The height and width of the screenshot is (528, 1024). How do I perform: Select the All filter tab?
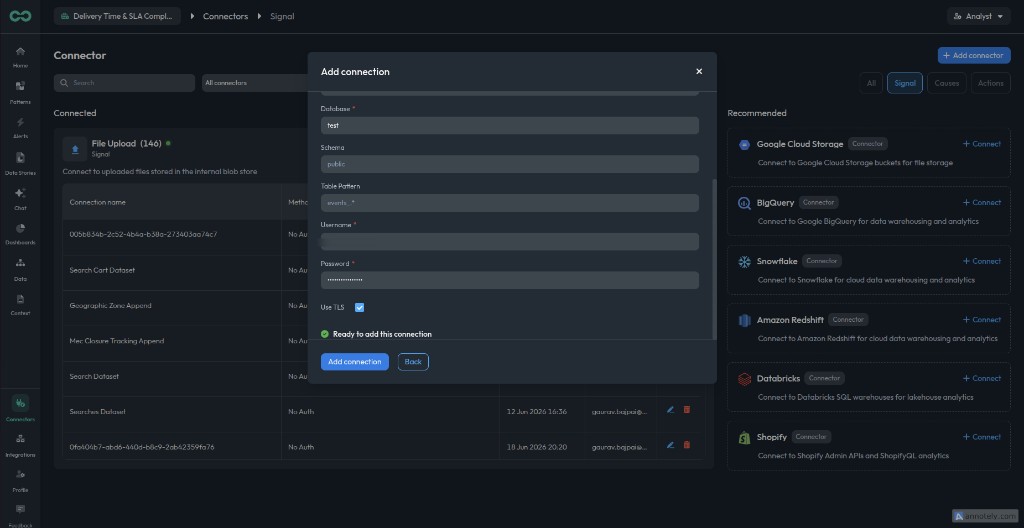click(871, 83)
